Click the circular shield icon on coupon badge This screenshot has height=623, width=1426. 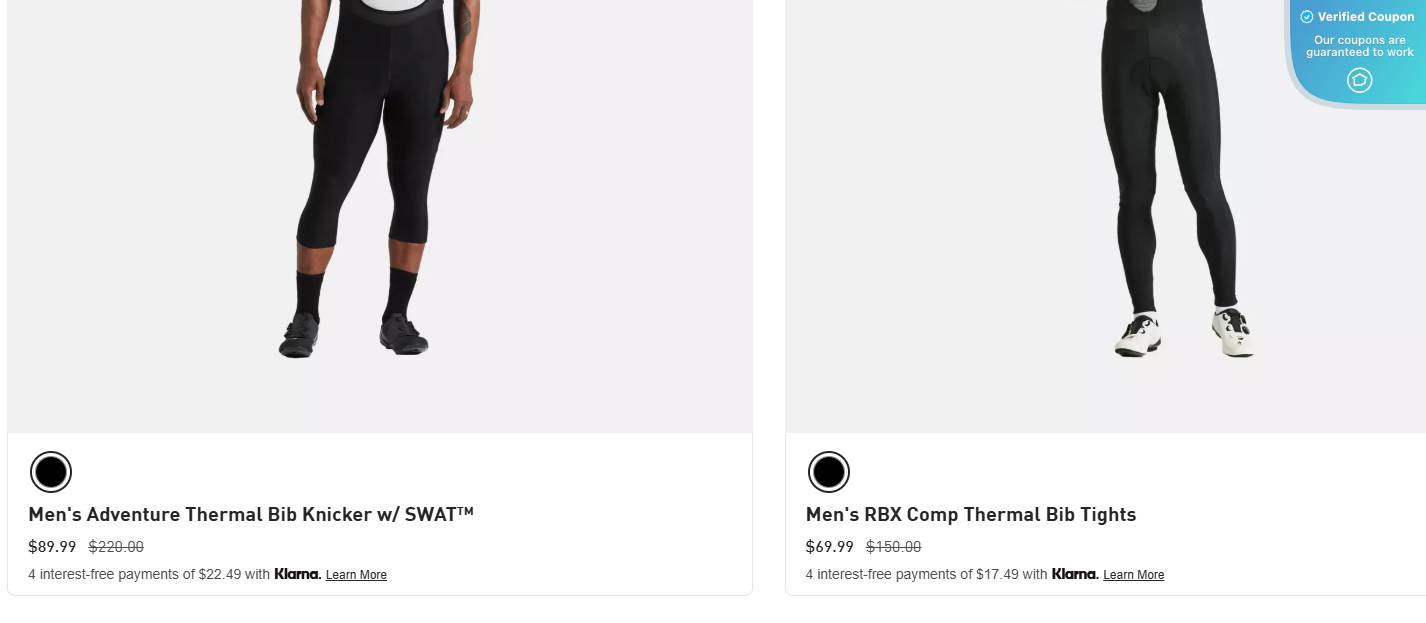click(x=1359, y=80)
